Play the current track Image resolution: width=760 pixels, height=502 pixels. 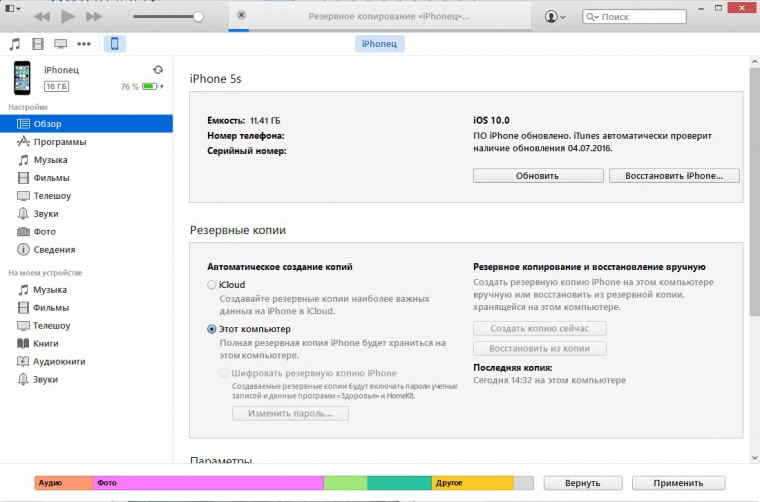(68, 16)
